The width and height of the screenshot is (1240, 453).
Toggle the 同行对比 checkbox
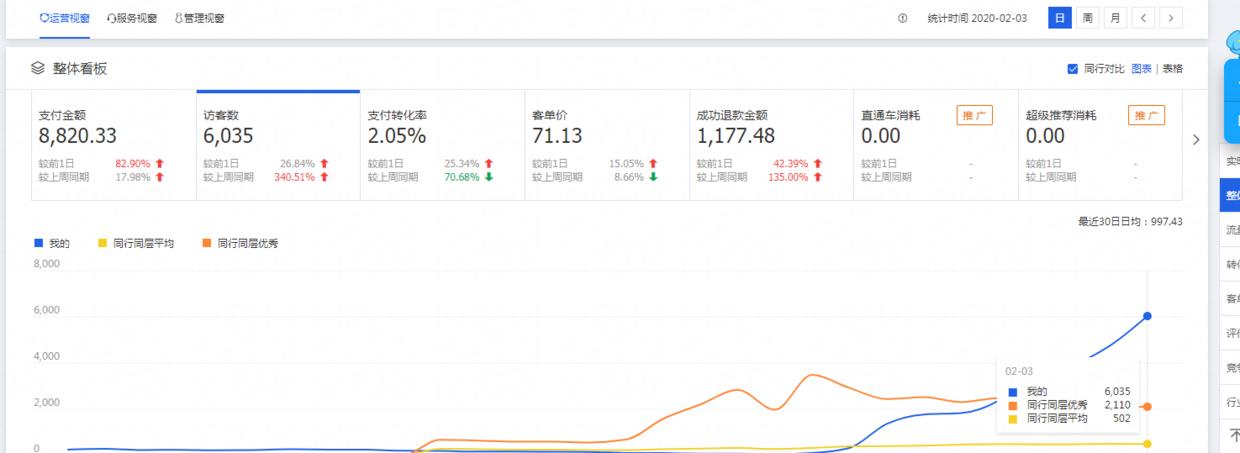(1073, 69)
